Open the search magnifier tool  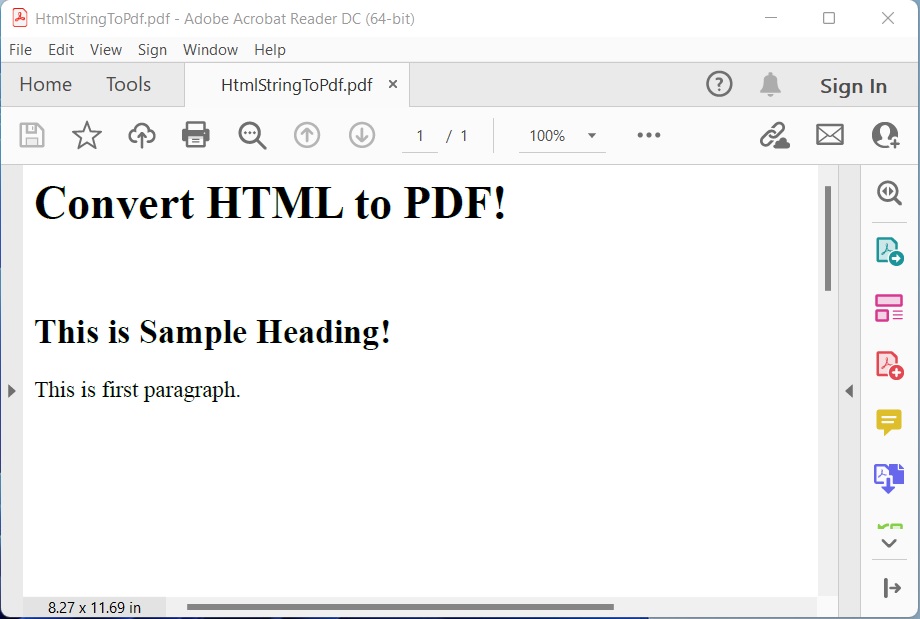[x=251, y=135]
